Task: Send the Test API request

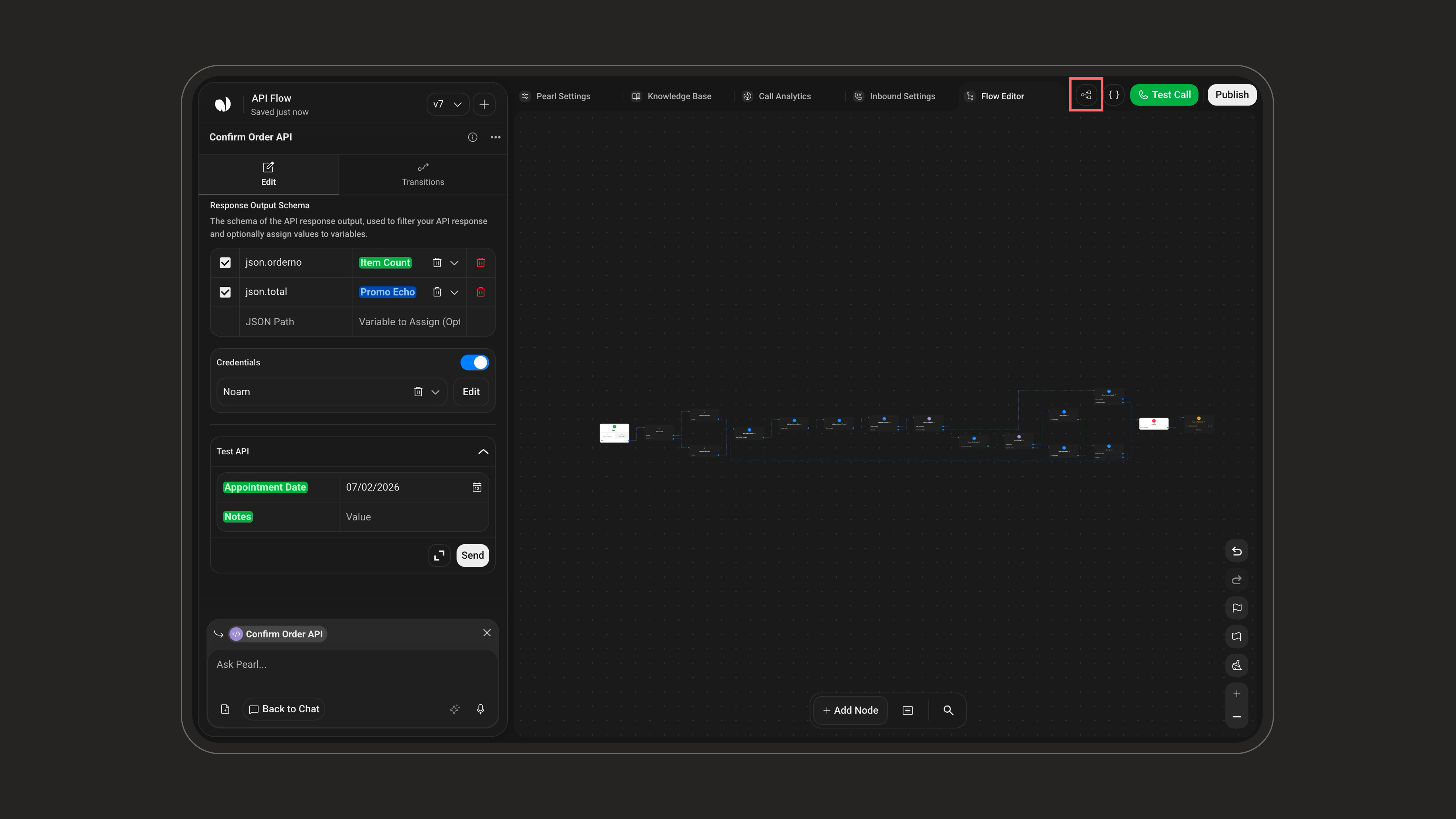Action: pos(473,556)
